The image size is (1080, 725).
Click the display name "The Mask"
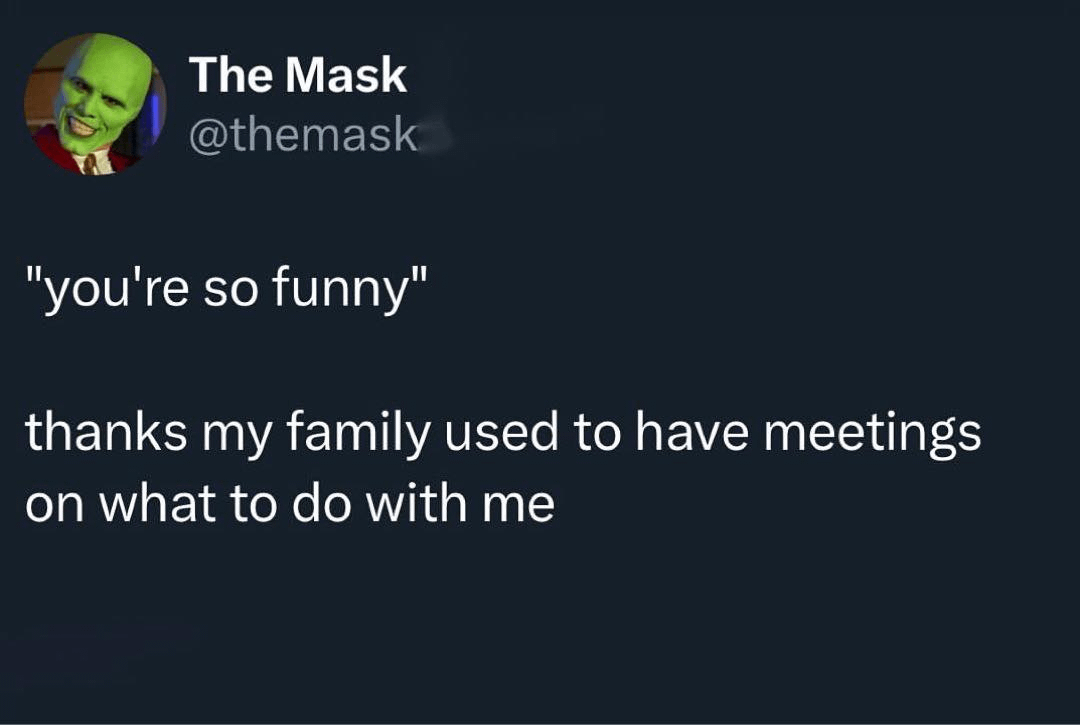click(x=298, y=74)
